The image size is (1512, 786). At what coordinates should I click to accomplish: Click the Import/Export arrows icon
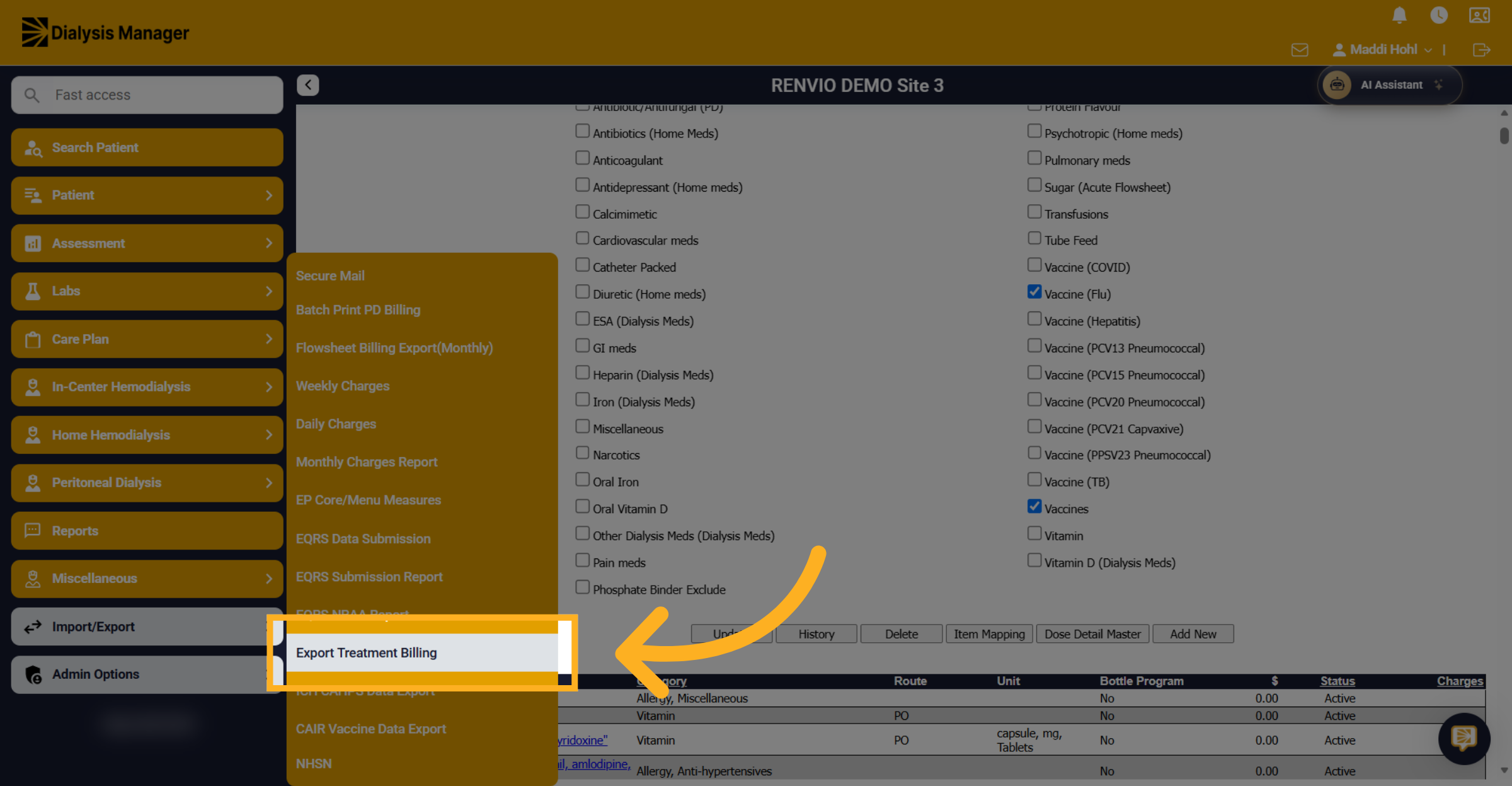33,627
